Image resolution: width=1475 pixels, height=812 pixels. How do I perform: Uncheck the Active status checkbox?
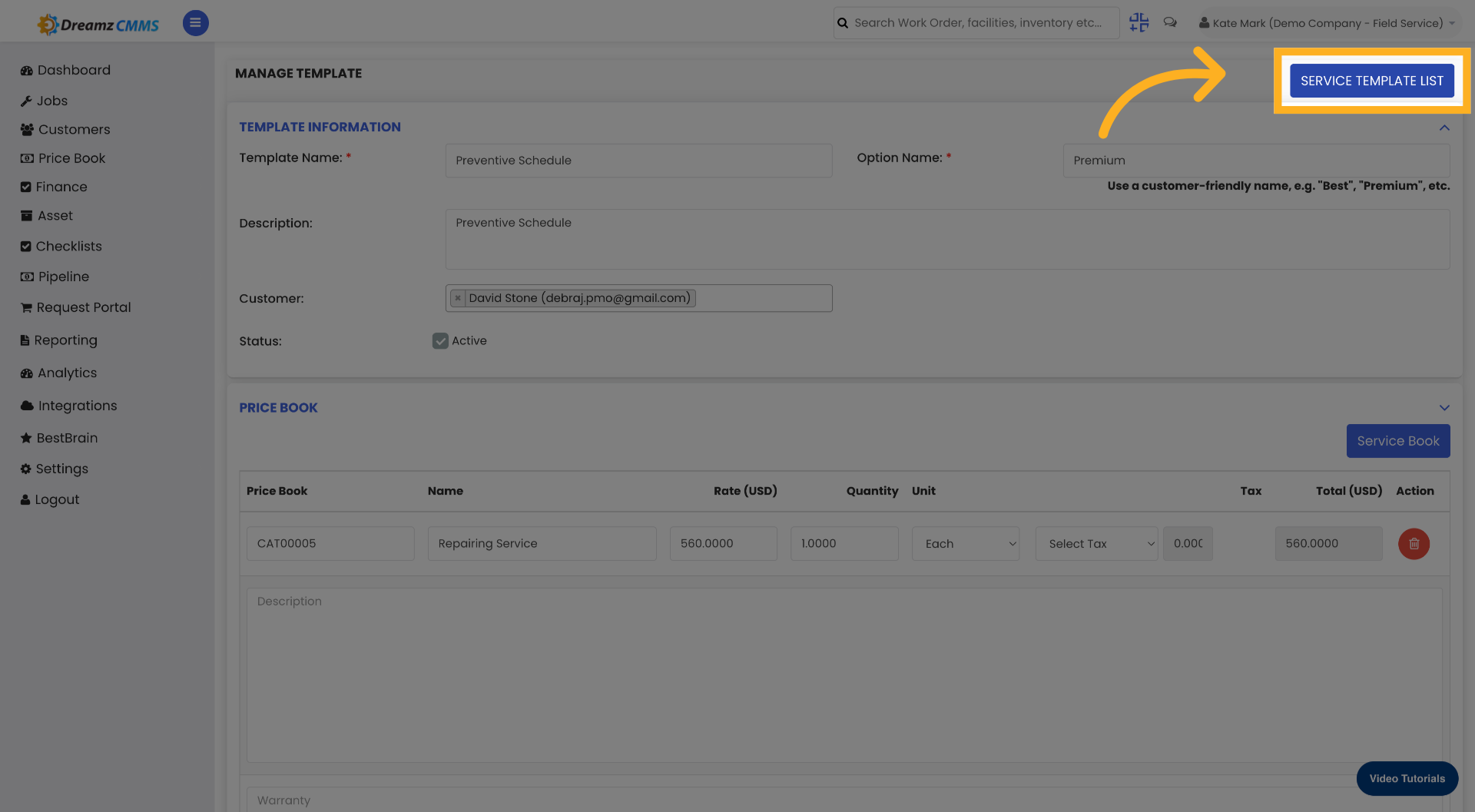click(439, 340)
